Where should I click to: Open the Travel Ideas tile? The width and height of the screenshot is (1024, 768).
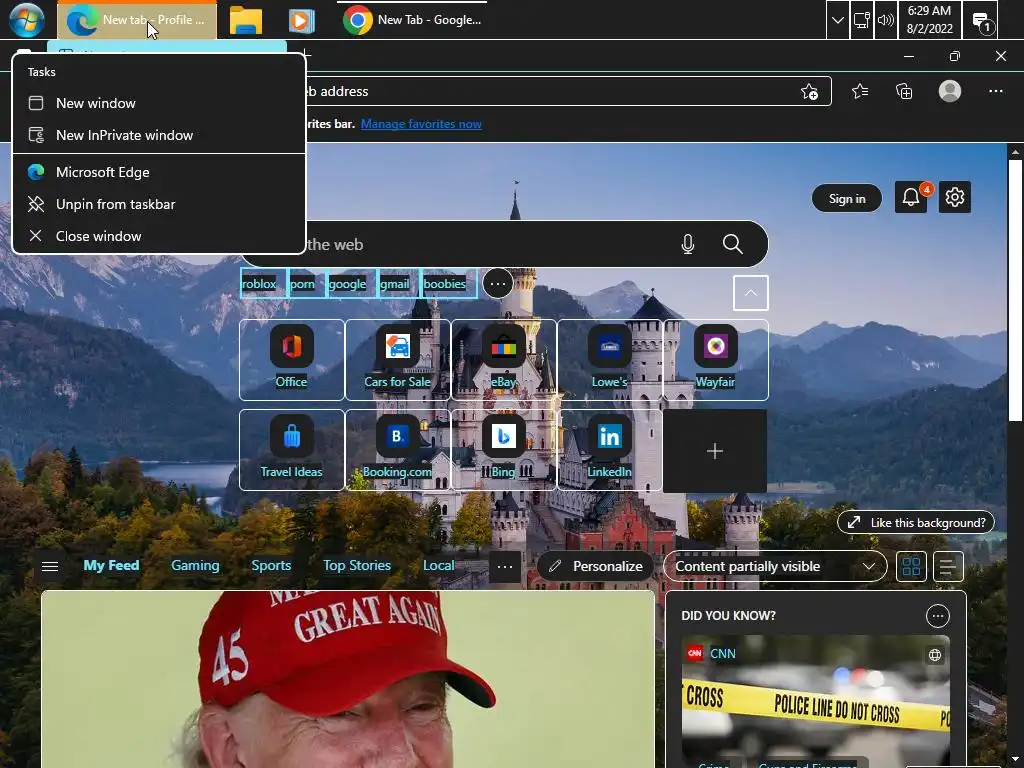pyautogui.click(x=292, y=450)
